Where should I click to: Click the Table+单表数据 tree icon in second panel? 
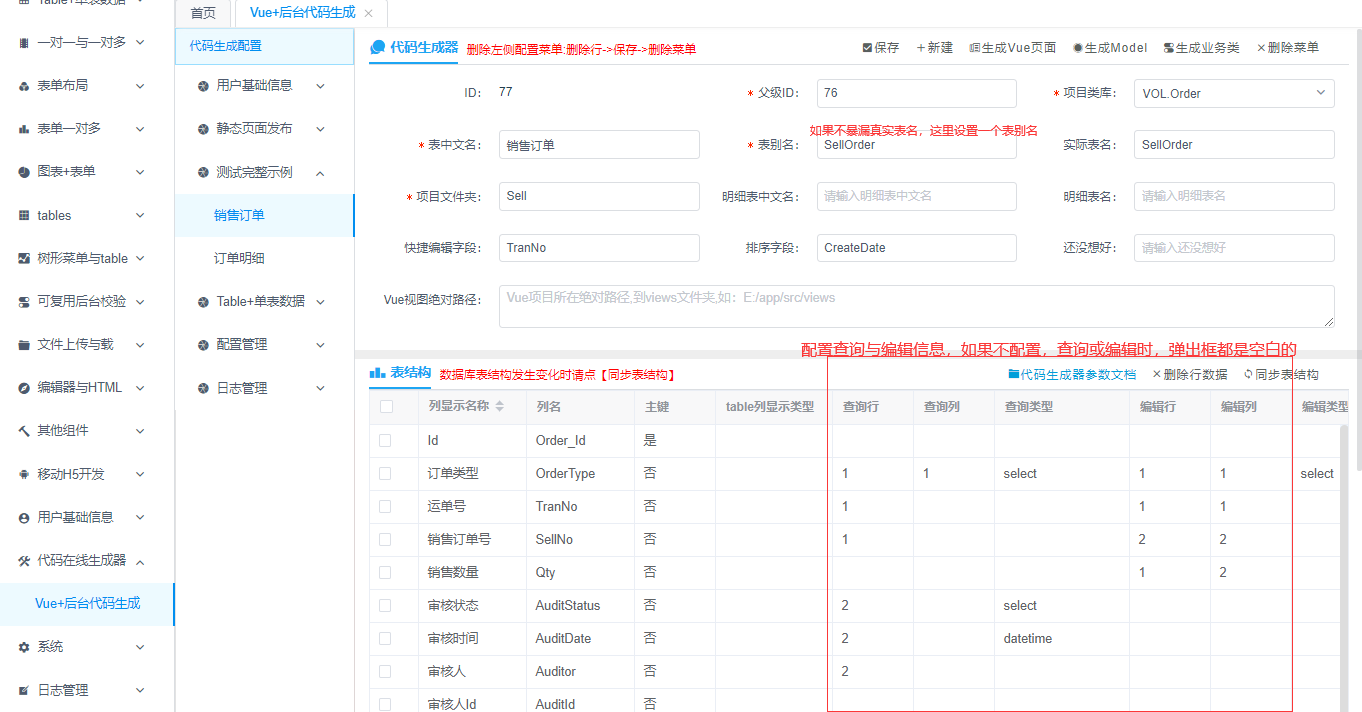[203, 302]
